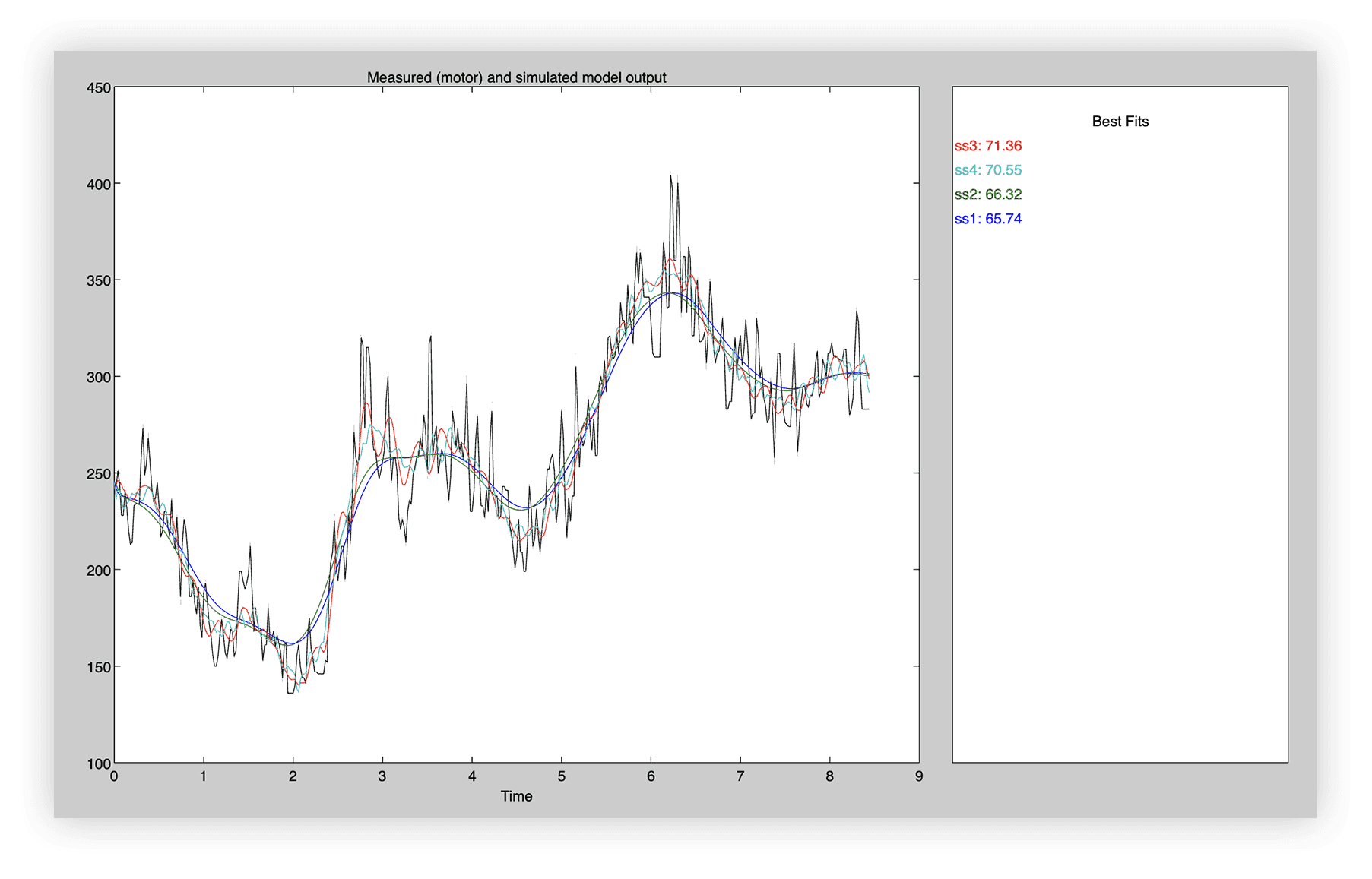
Task: Click the 400 y-axis tick label
Action: point(99,185)
